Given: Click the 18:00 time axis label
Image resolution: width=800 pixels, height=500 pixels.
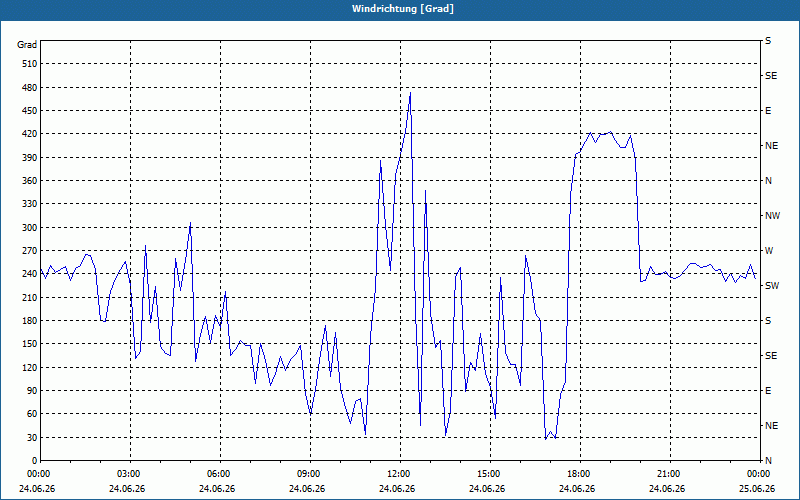Looking at the screenshot, I should [580, 473].
